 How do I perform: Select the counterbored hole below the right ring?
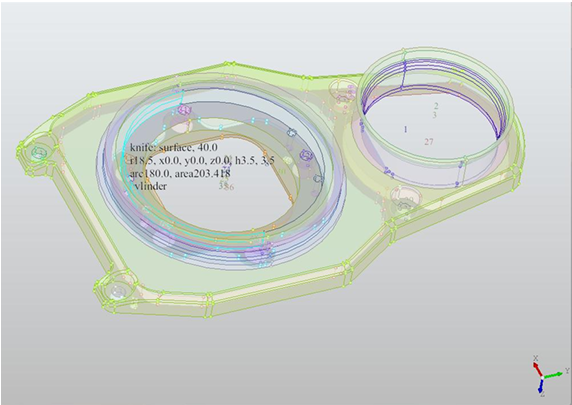pyautogui.click(x=404, y=199)
